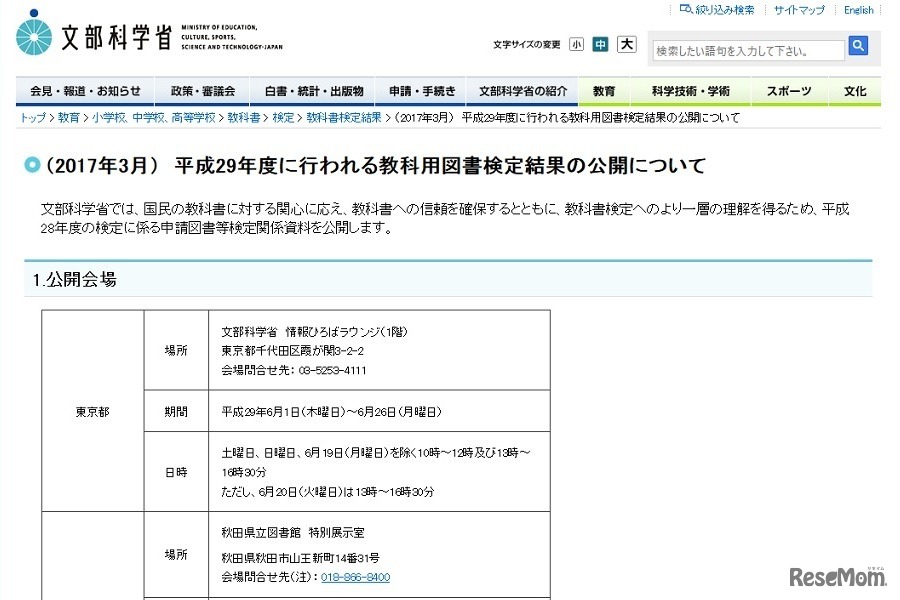Toggle the 小 small font size option
The height and width of the screenshot is (600, 900).
point(576,45)
